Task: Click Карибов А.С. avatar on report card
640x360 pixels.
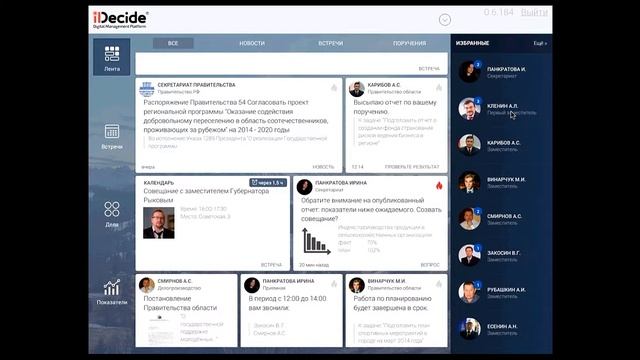Action: click(x=357, y=89)
